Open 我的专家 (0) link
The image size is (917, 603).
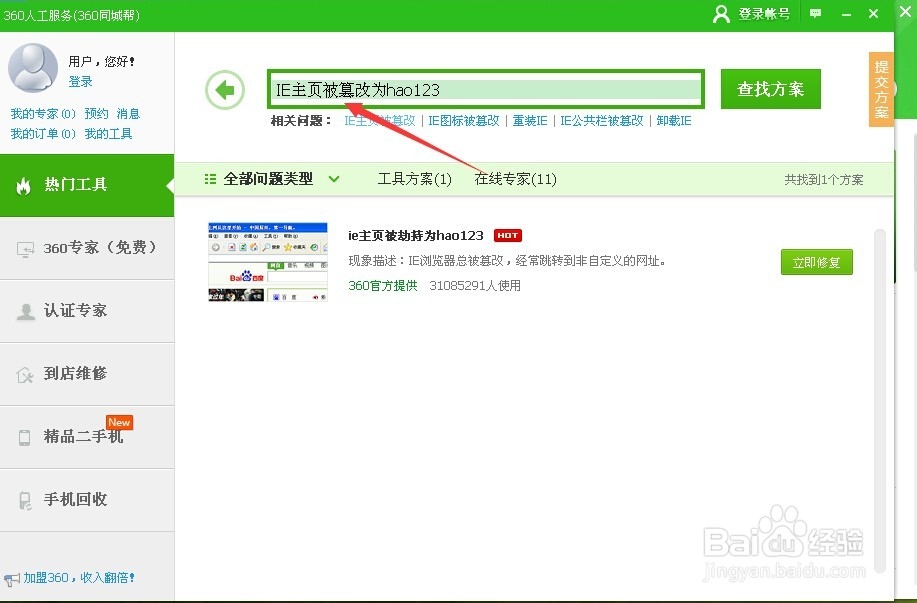[43, 113]
